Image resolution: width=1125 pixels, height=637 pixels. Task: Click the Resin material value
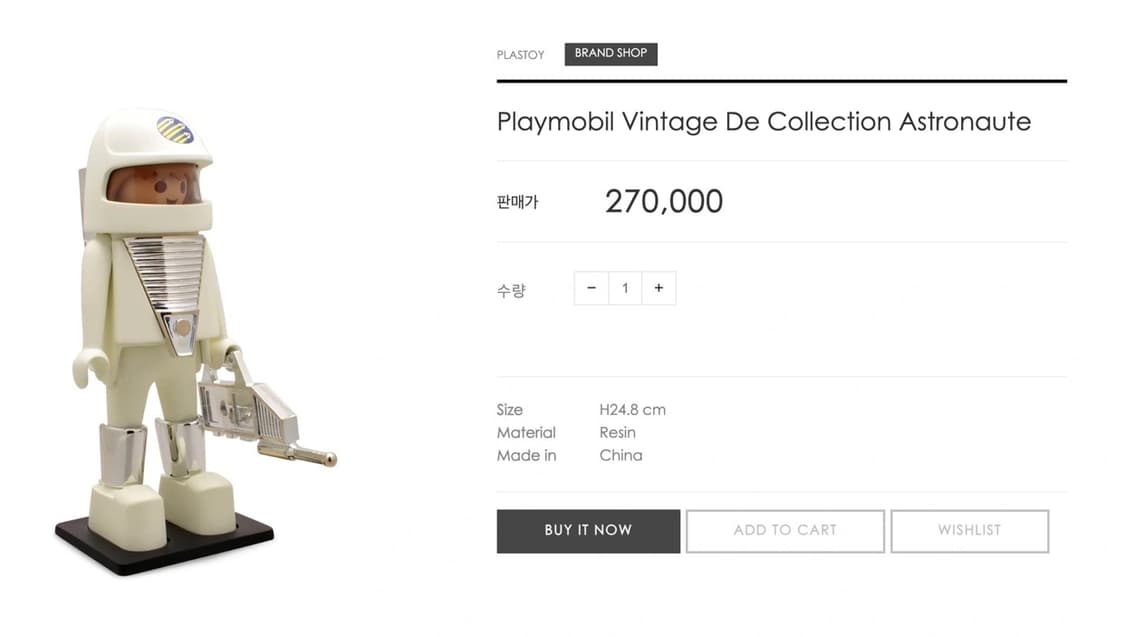point(617,433)
